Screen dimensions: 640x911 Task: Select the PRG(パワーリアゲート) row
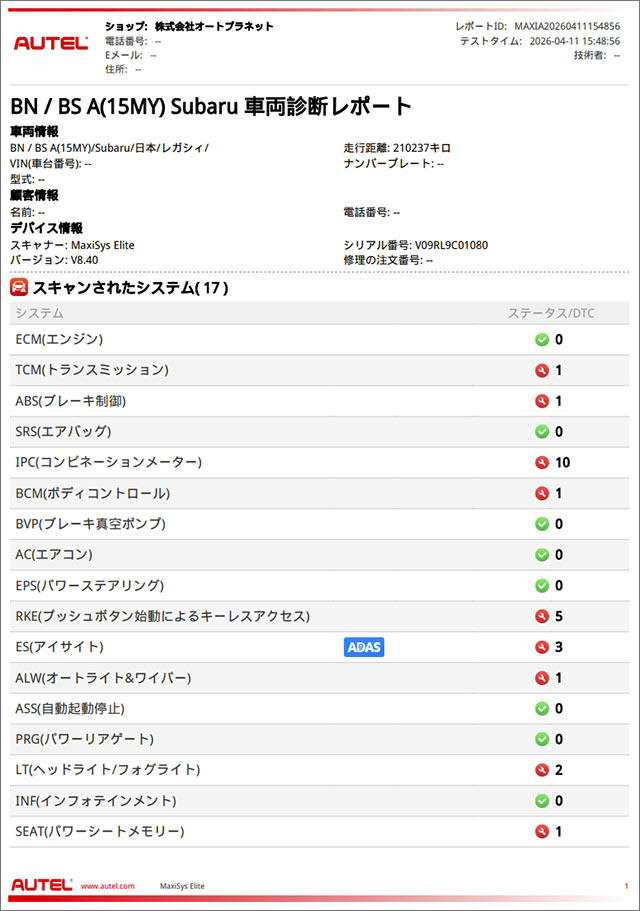coord(319,739)
